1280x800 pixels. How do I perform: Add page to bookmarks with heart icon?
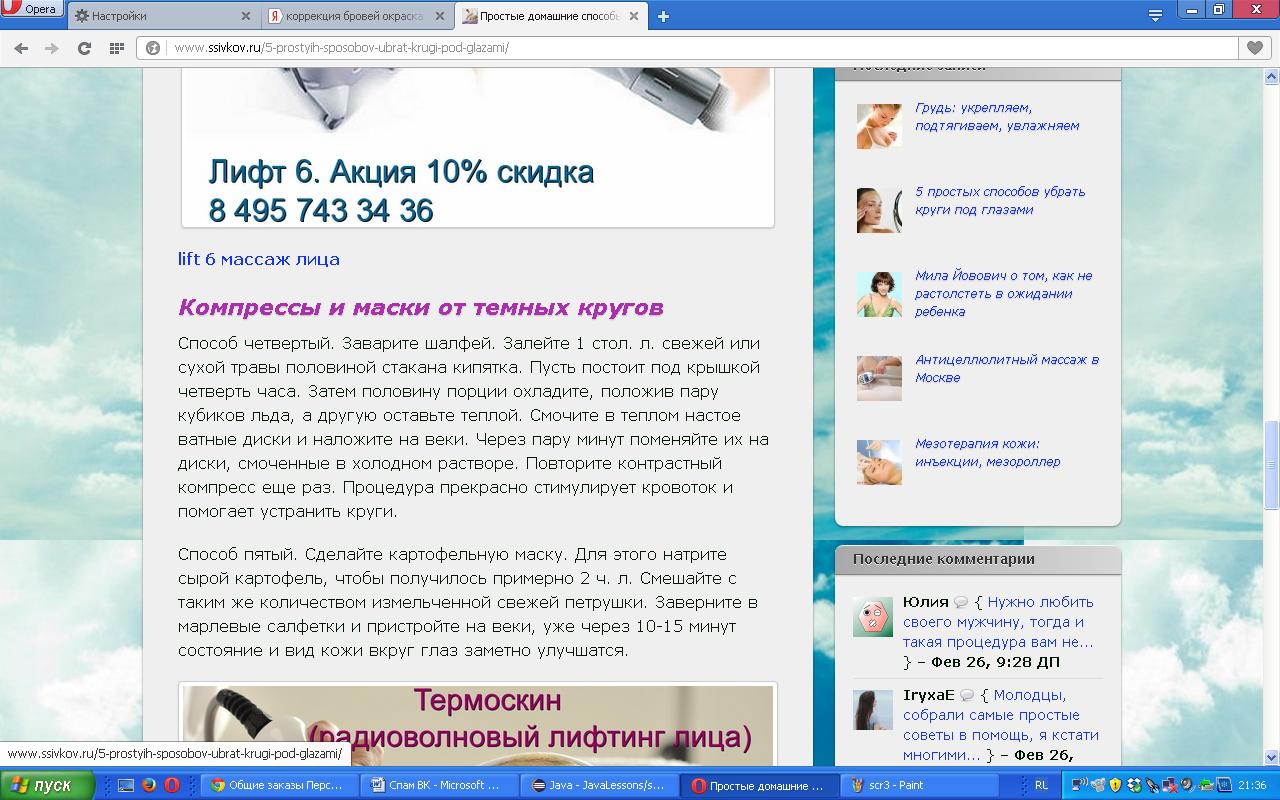(x=1255, y=48)
